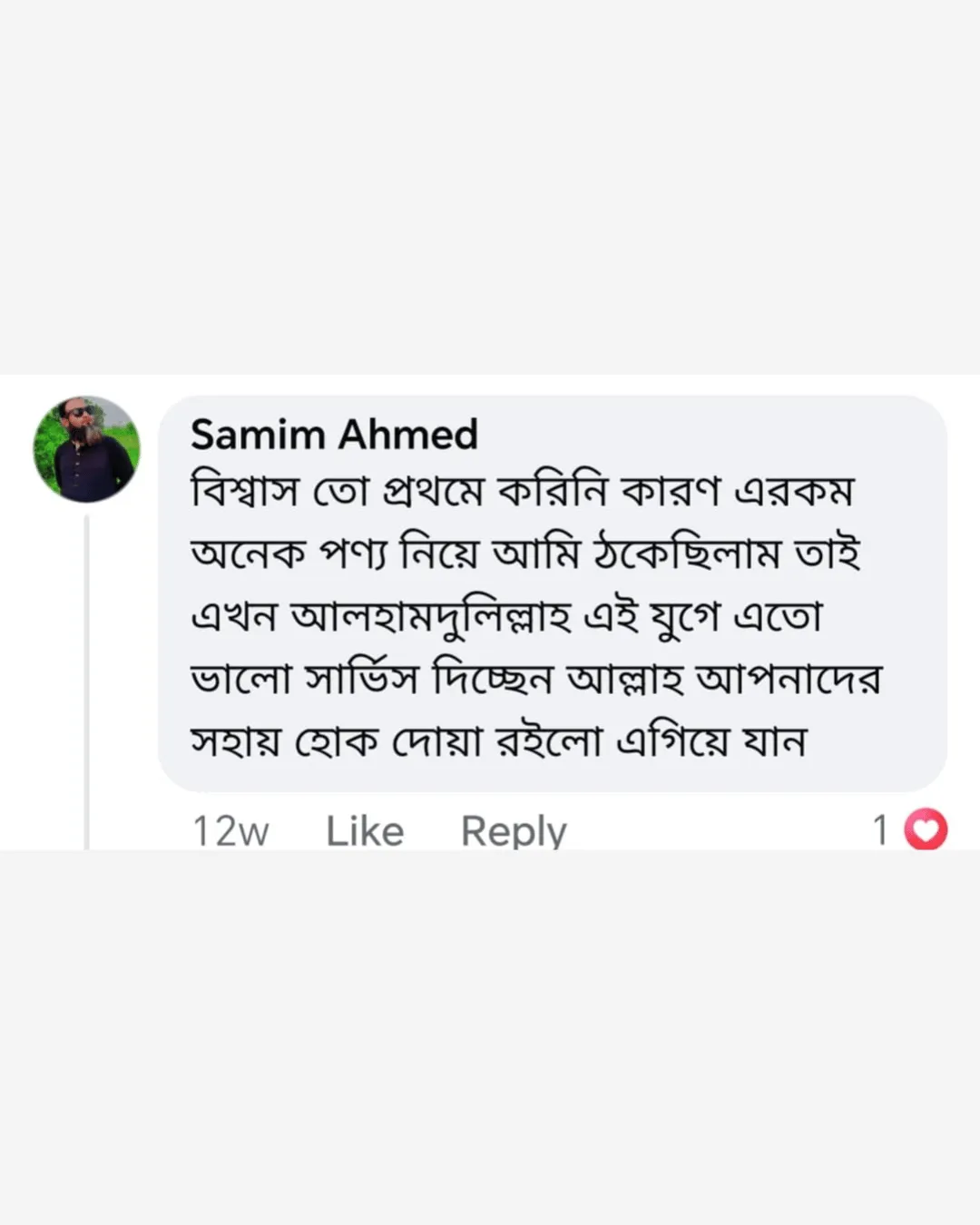
Task: Click the 12w comment timestamp
Action: coord(230,830)
